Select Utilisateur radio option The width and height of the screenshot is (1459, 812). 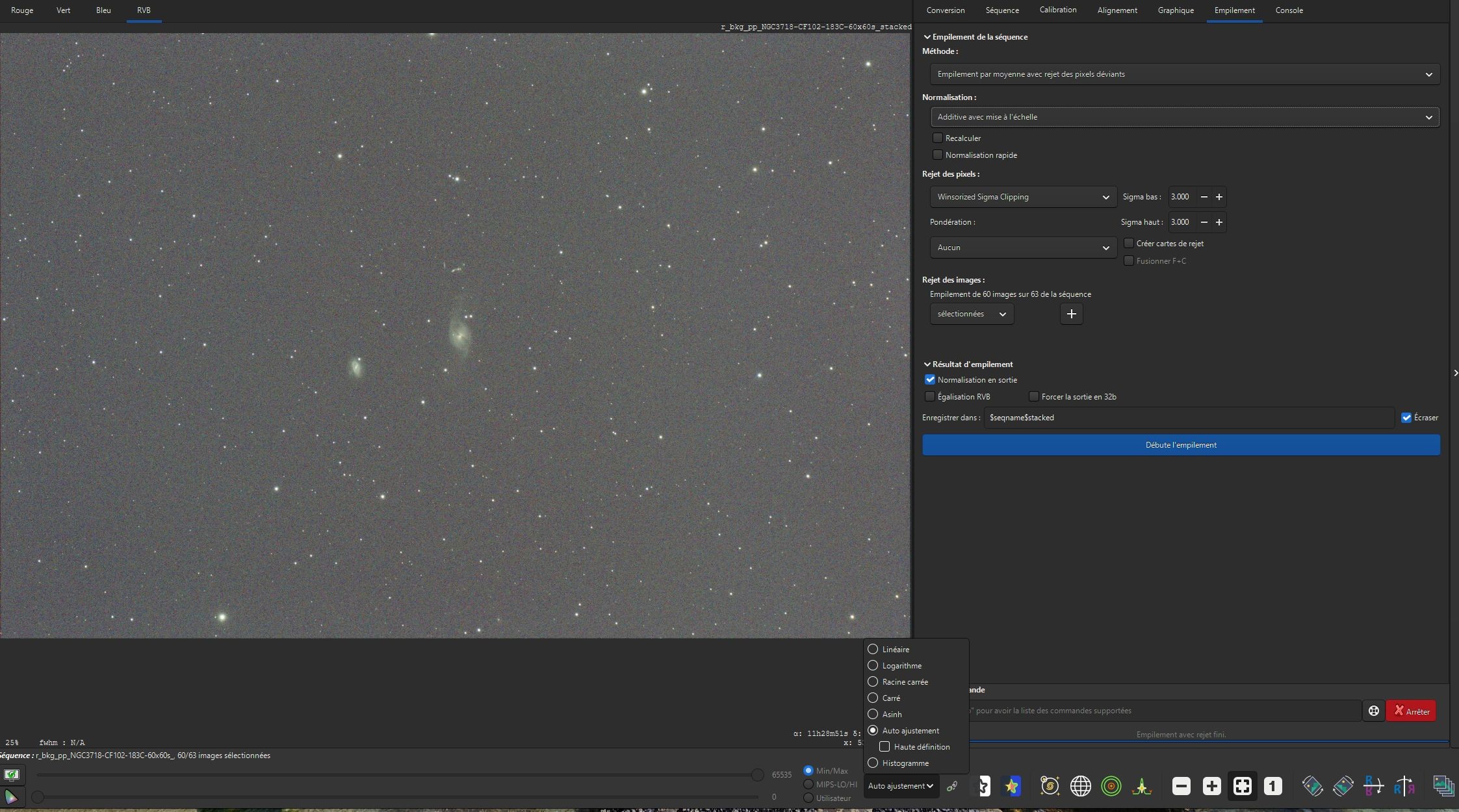click(808, 798)
